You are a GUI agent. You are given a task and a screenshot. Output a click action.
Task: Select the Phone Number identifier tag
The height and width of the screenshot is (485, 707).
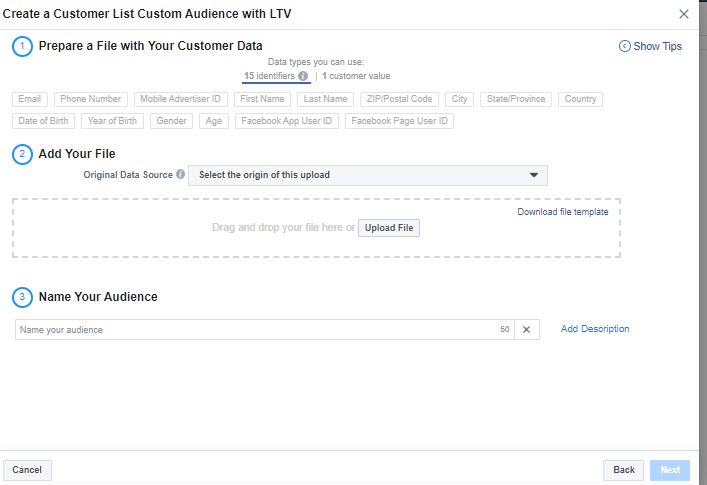click(90, 99)
